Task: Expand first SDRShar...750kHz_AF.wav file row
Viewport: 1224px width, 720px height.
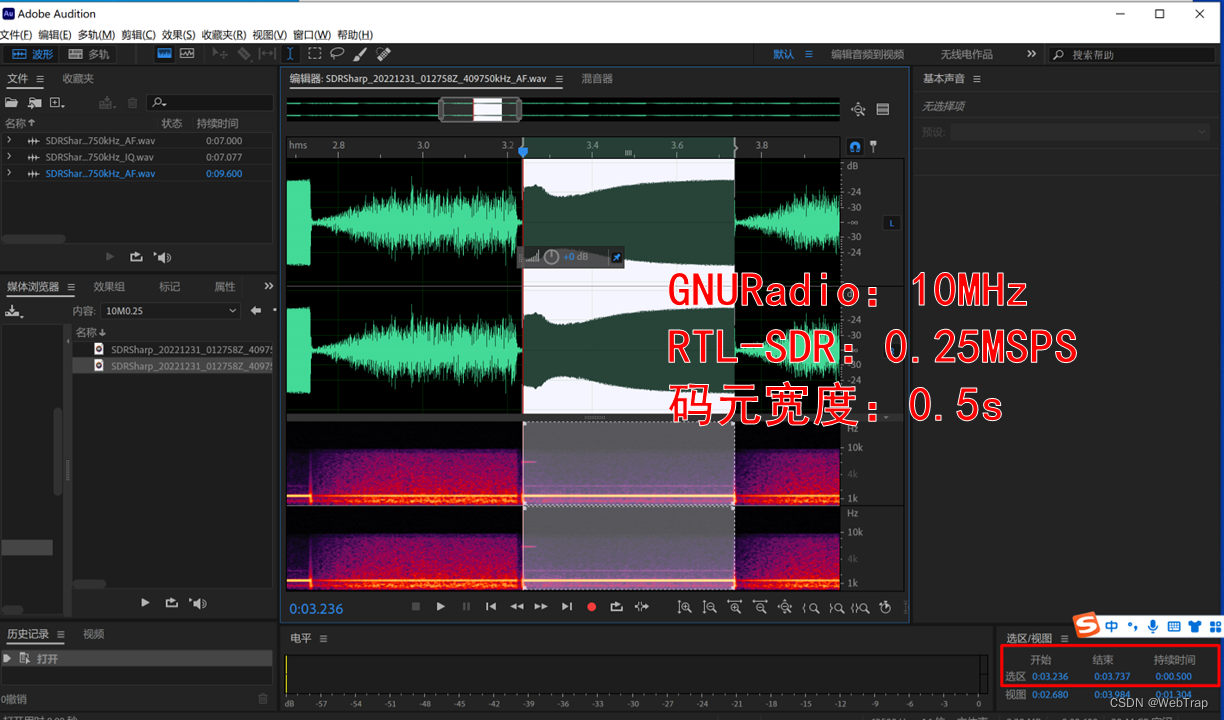Action: [x=9, y=141]
